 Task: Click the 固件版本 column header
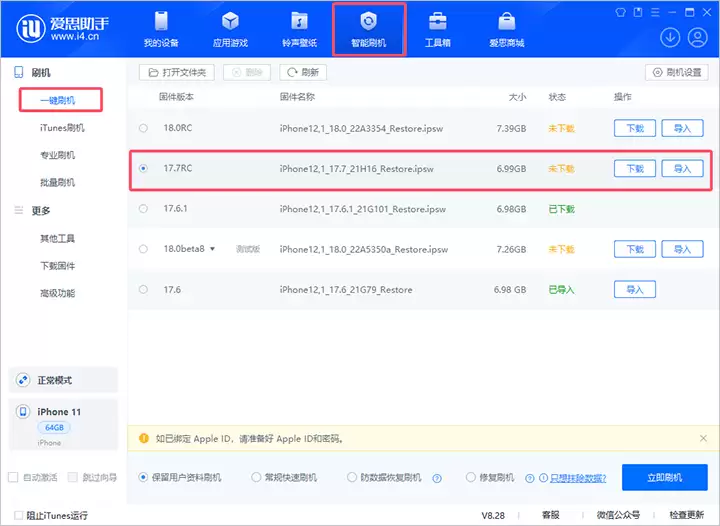pyautogui.click(x=176, y=97)
